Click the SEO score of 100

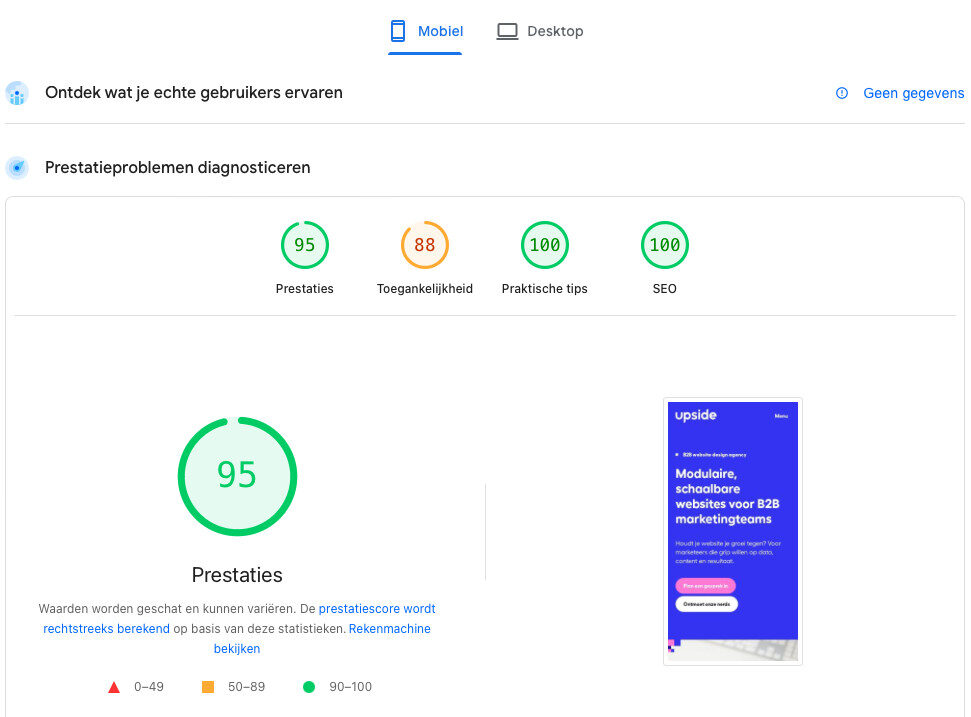tap(664, 245)
